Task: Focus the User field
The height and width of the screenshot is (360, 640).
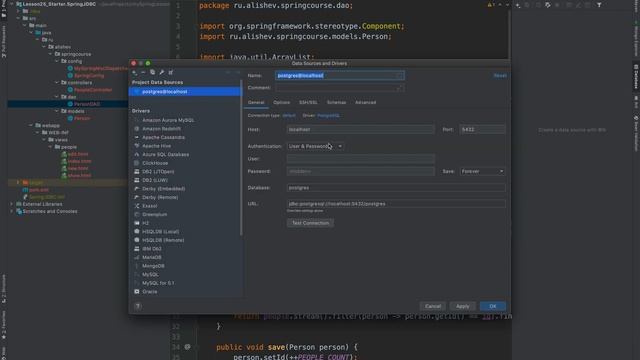Action: click(360, 159)
